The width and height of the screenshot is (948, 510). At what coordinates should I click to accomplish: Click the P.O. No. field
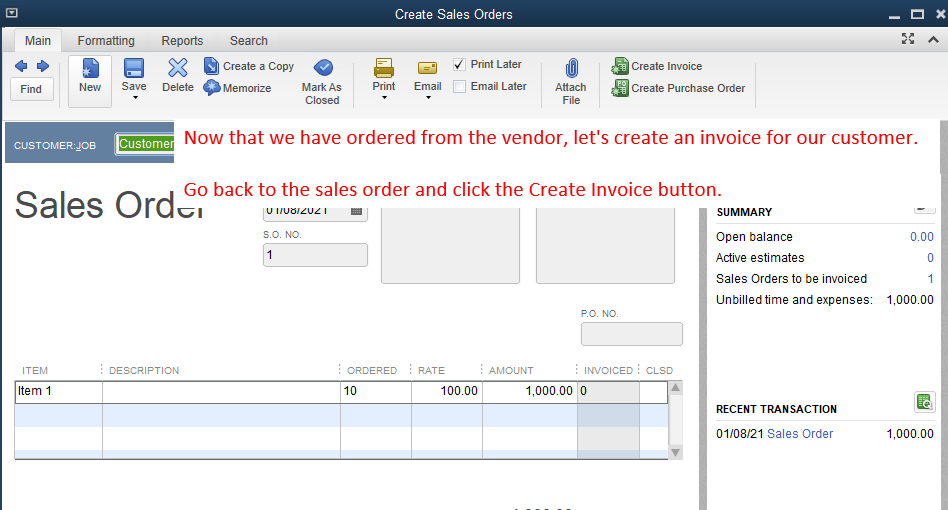pos(632,334)
